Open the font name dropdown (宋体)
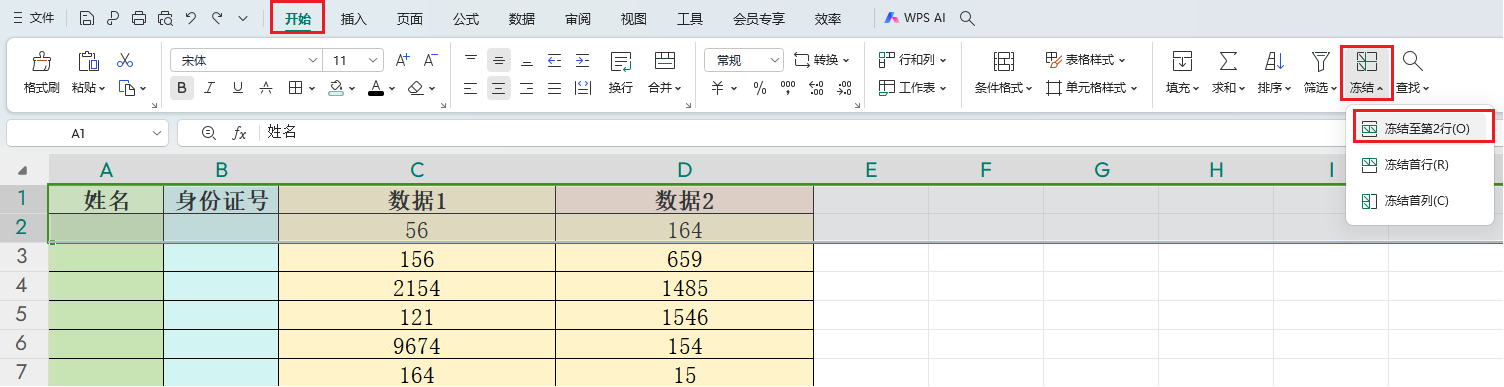The image size is (1504, 387). (312, 60)
